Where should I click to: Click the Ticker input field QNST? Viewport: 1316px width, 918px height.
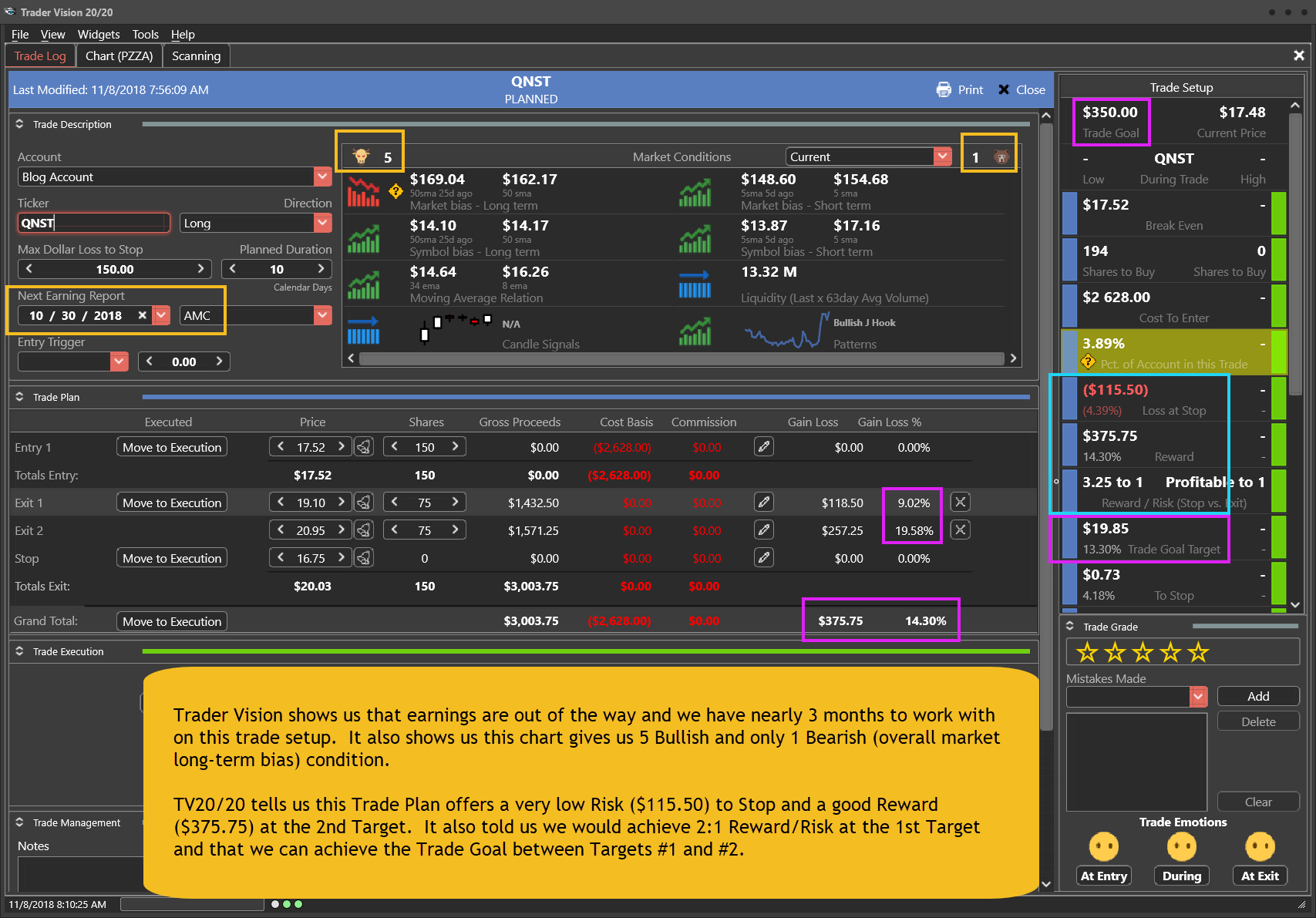93,223
